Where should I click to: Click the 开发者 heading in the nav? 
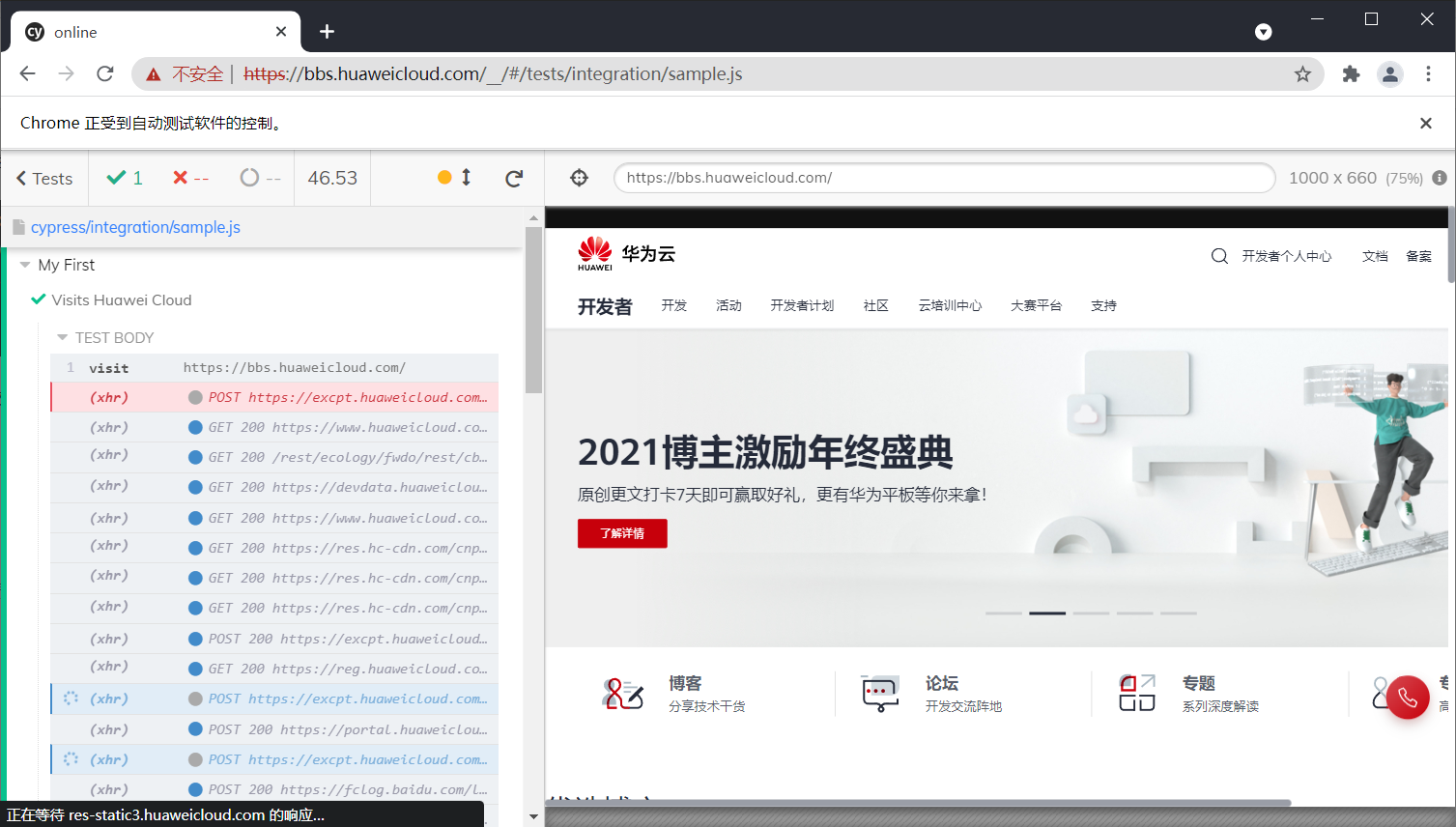[605, 306]
